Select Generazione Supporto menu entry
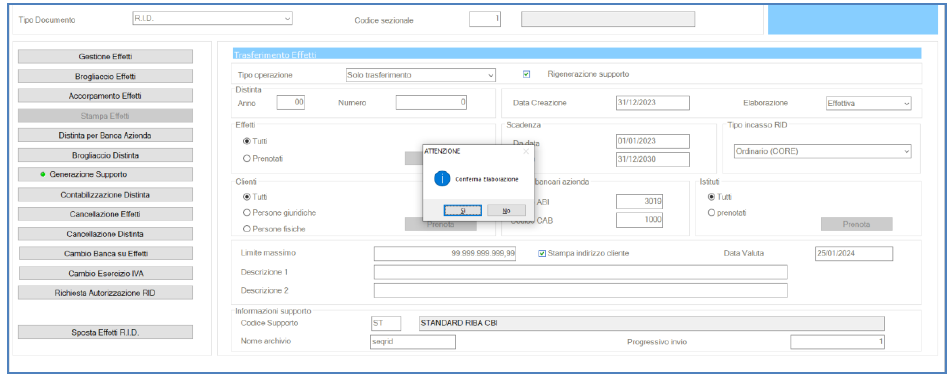The width and height of the screenshot is (949, 376). click(105, 174)
